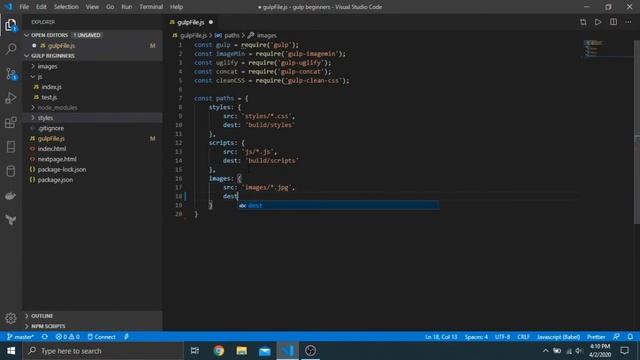640x360 pixels.
Task: Collapse the js folder
Action: point(92,76)
